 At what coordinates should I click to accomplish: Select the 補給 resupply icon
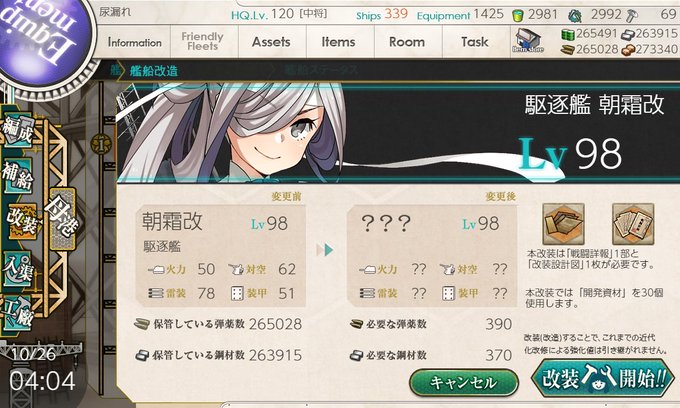pos(17,175)
